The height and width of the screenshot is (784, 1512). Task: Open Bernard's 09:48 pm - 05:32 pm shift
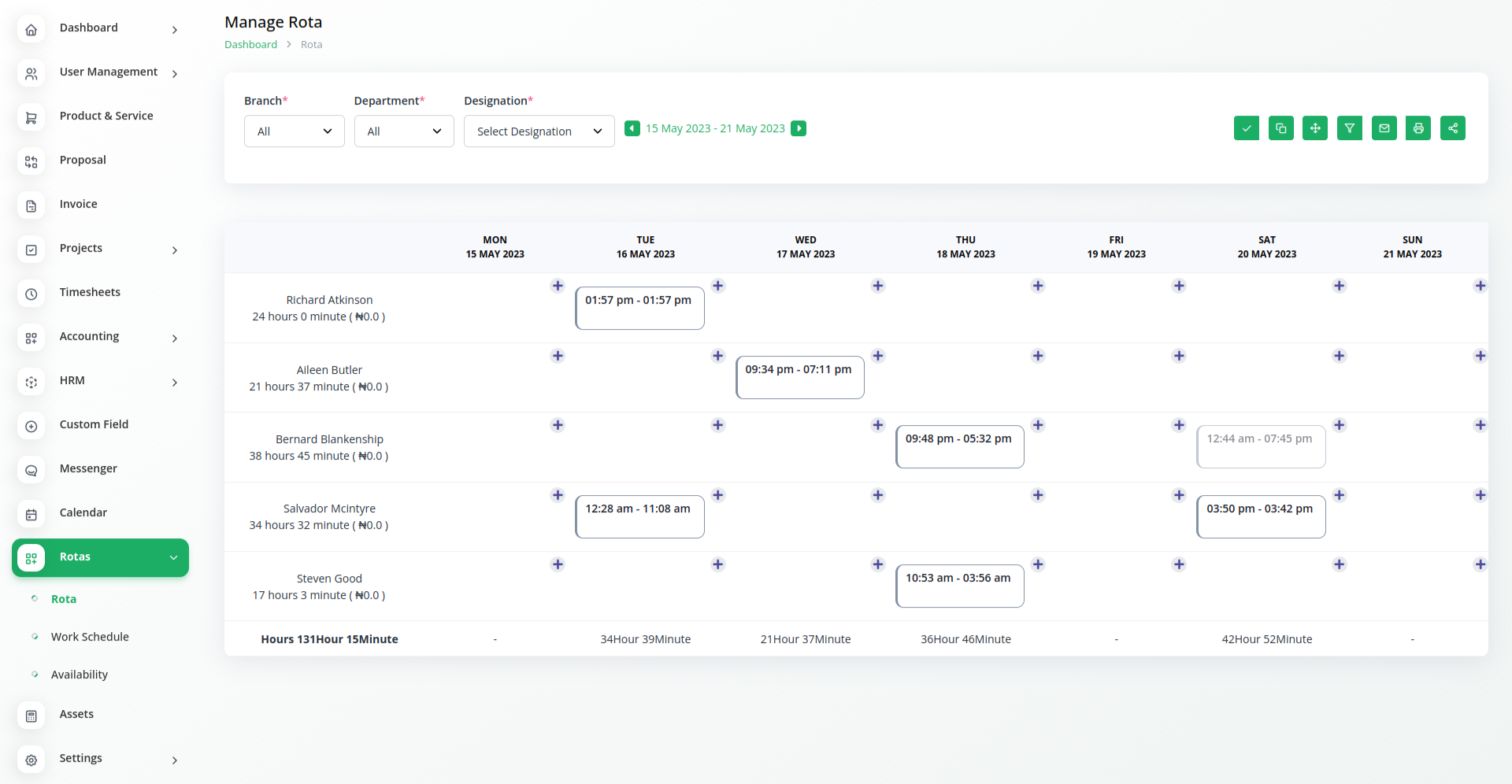[x=960, y=446]
